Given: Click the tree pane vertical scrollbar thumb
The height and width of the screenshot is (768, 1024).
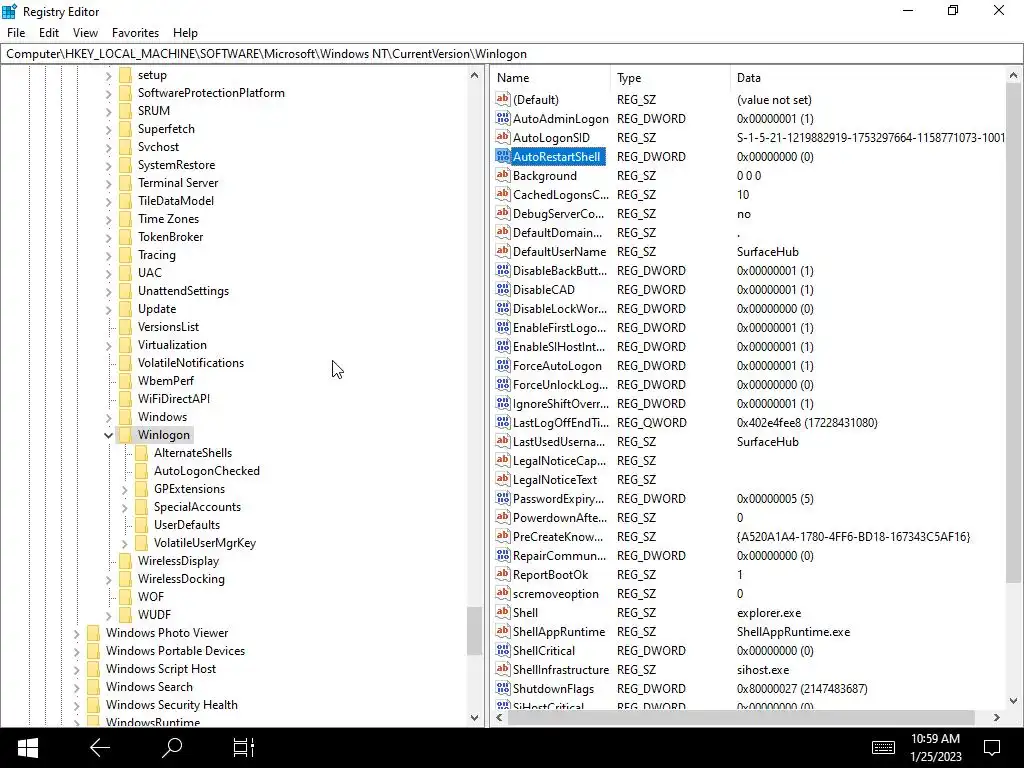Looking at the screenshot, I should pyautogui.click(x=474, y=630).
